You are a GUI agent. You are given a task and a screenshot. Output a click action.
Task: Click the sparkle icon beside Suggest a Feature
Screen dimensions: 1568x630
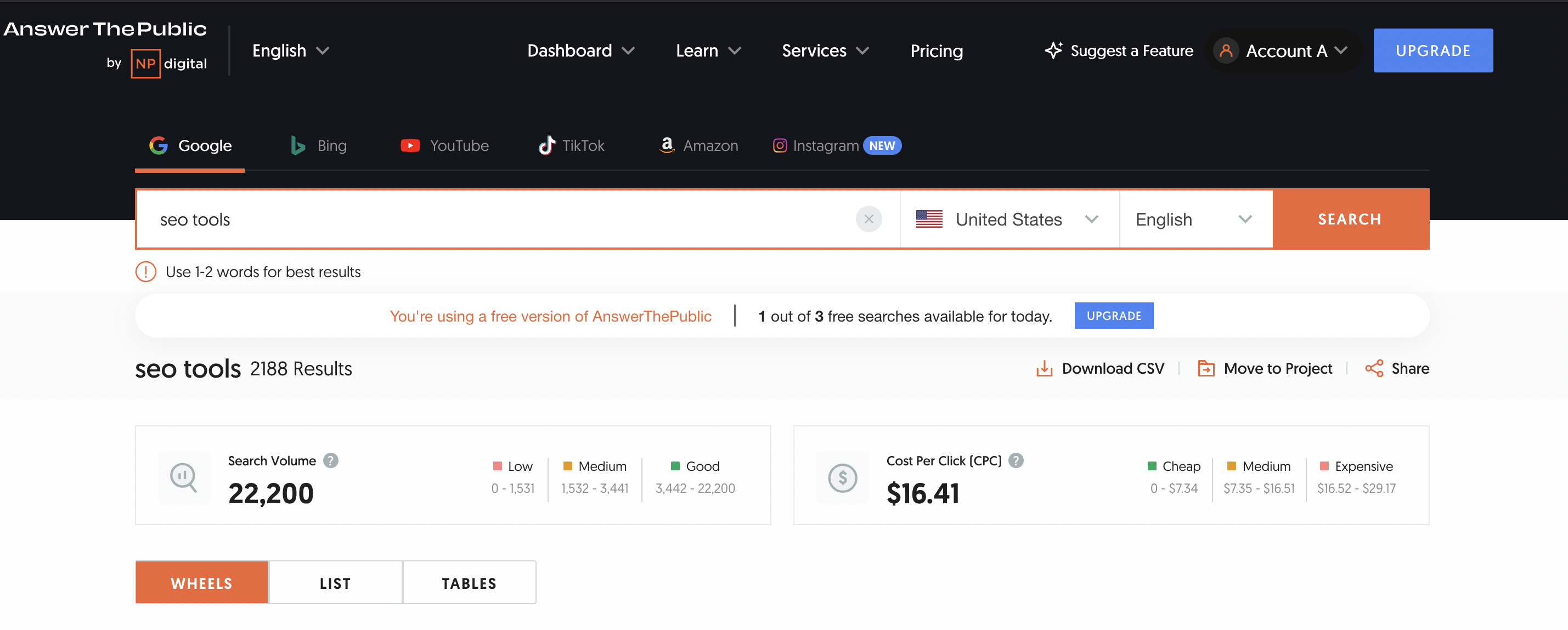(1053, 50)
